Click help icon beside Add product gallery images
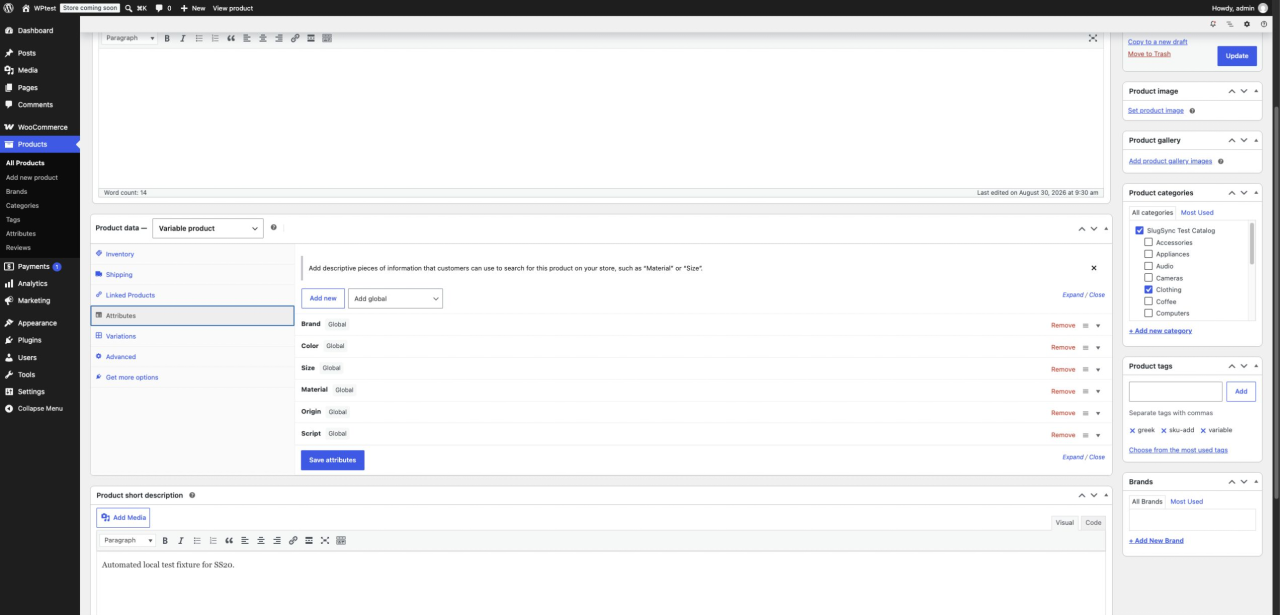Screen dimensions: 1280x615 pos(1222,161)
